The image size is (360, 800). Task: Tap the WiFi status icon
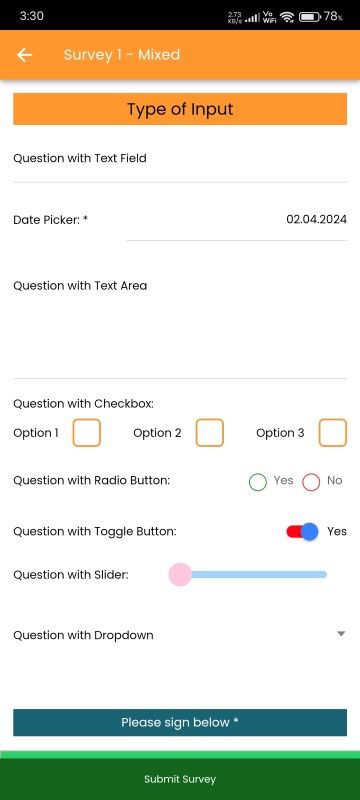[x=288, y=17]
